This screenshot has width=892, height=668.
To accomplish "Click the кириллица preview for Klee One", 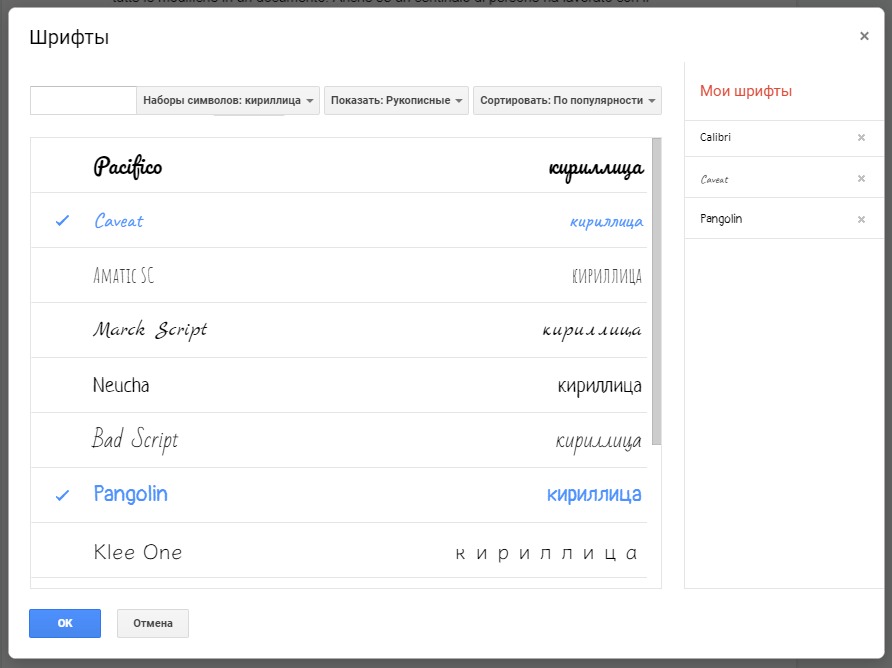I will [546, 553].
